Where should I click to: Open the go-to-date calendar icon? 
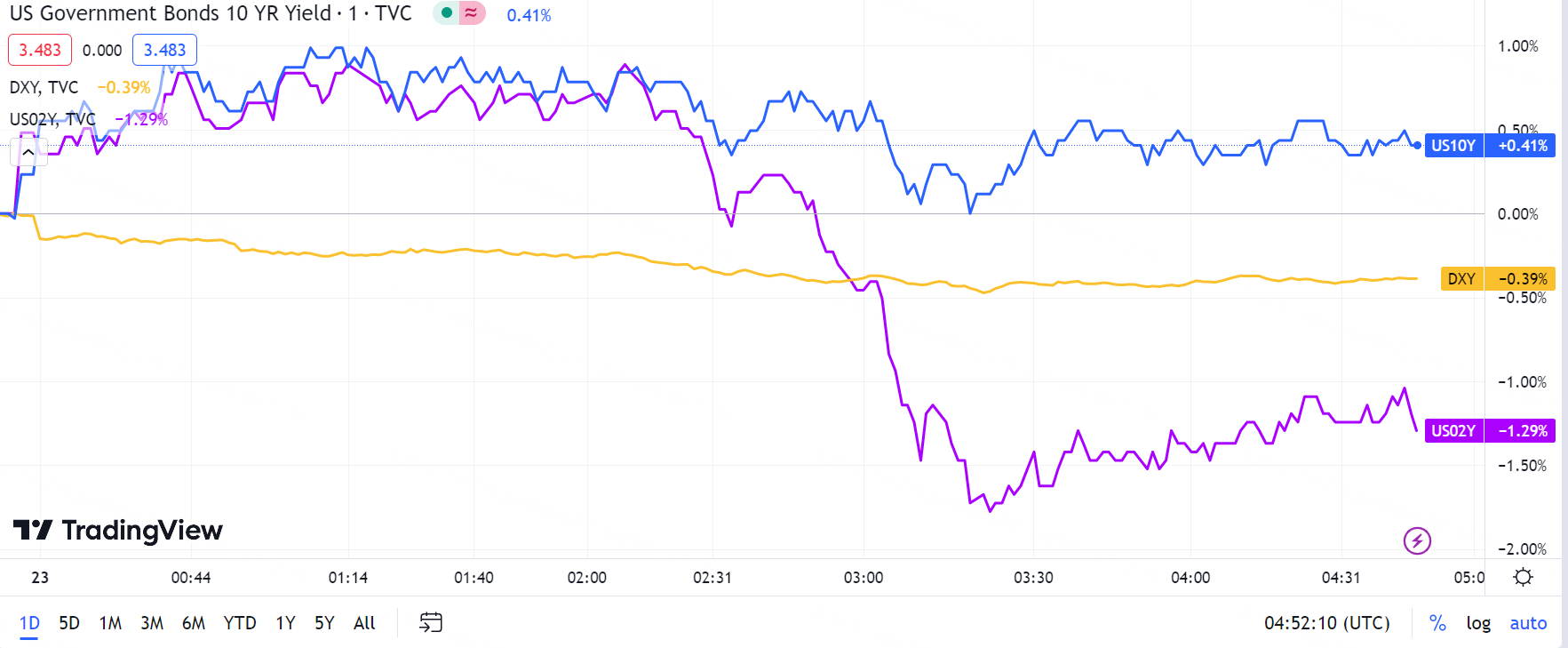[431, 622]
